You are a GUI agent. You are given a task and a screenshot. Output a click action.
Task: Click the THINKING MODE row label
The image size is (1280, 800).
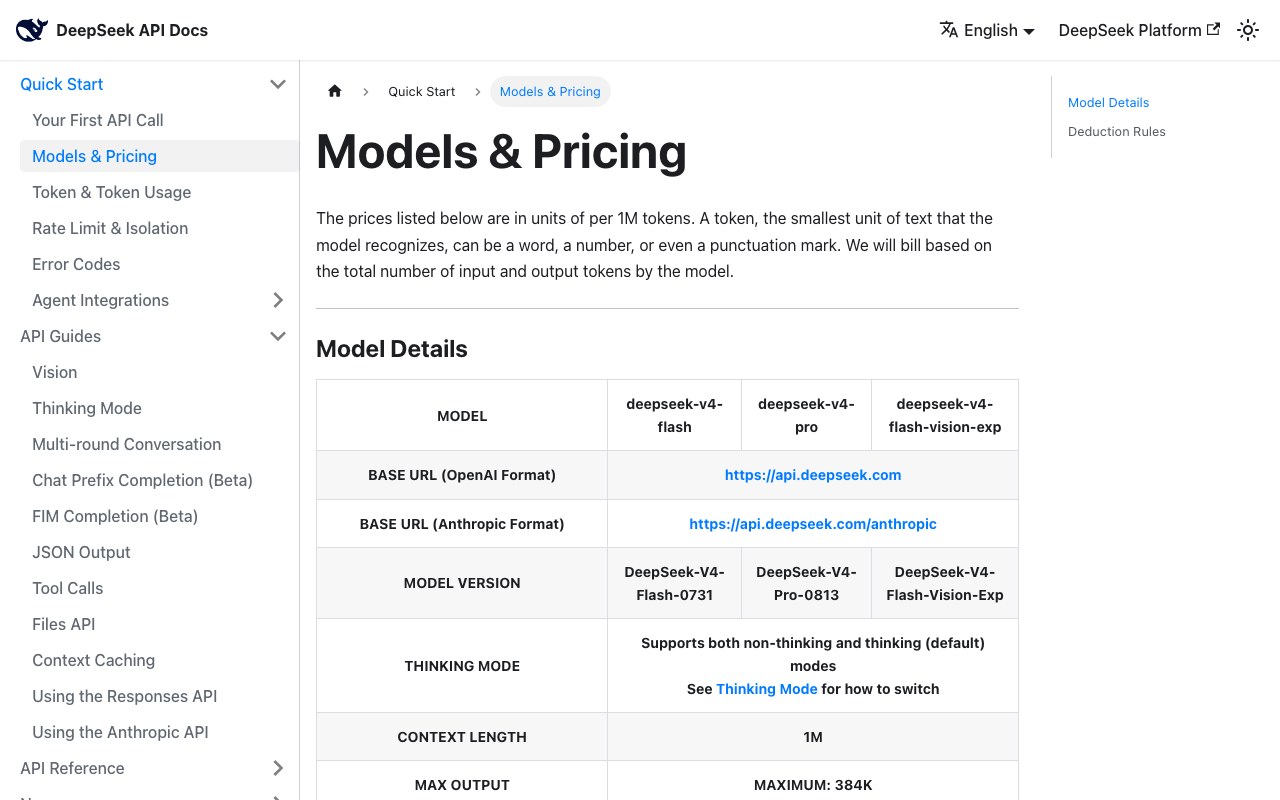pyautogui.click(x=462, y=666)
